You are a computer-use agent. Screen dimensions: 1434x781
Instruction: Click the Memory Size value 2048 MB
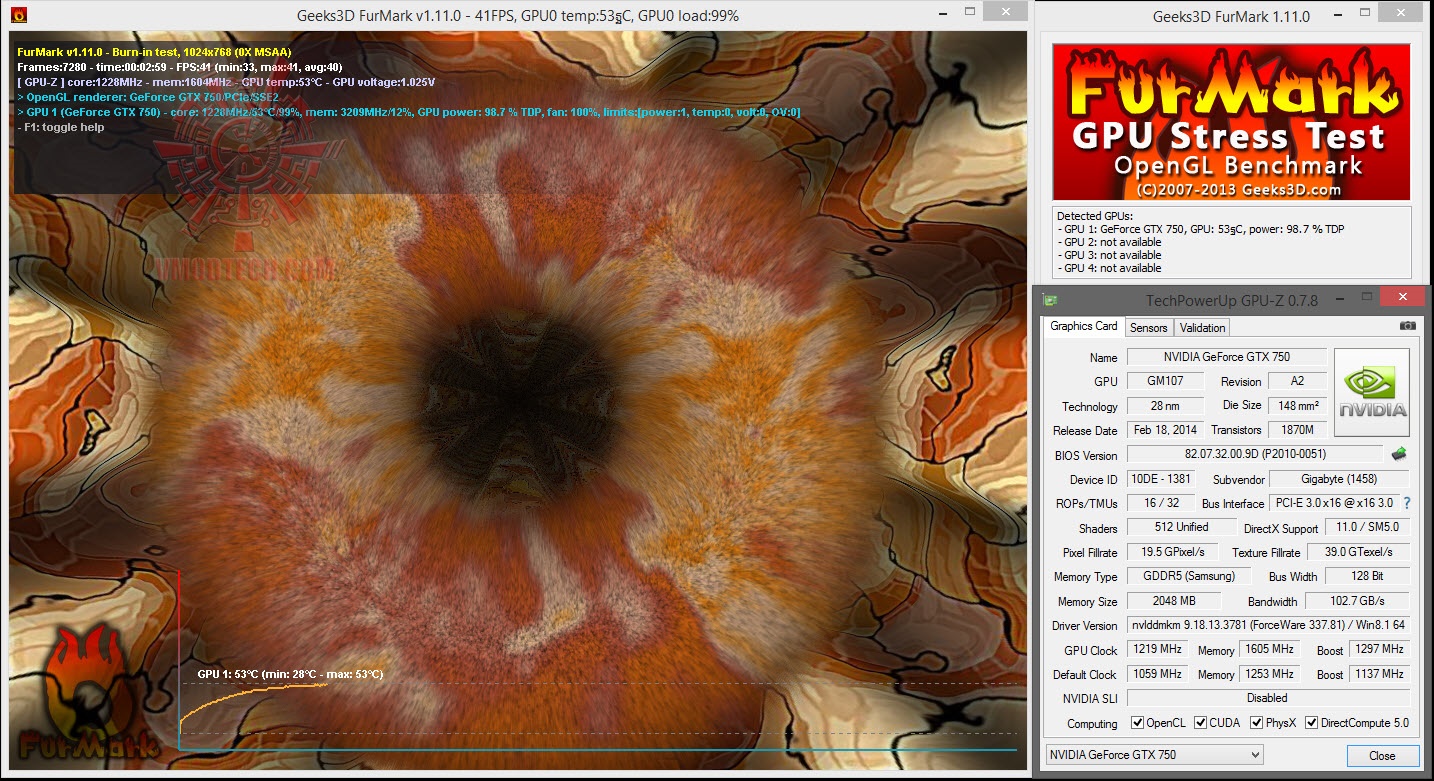(1174, 600)
